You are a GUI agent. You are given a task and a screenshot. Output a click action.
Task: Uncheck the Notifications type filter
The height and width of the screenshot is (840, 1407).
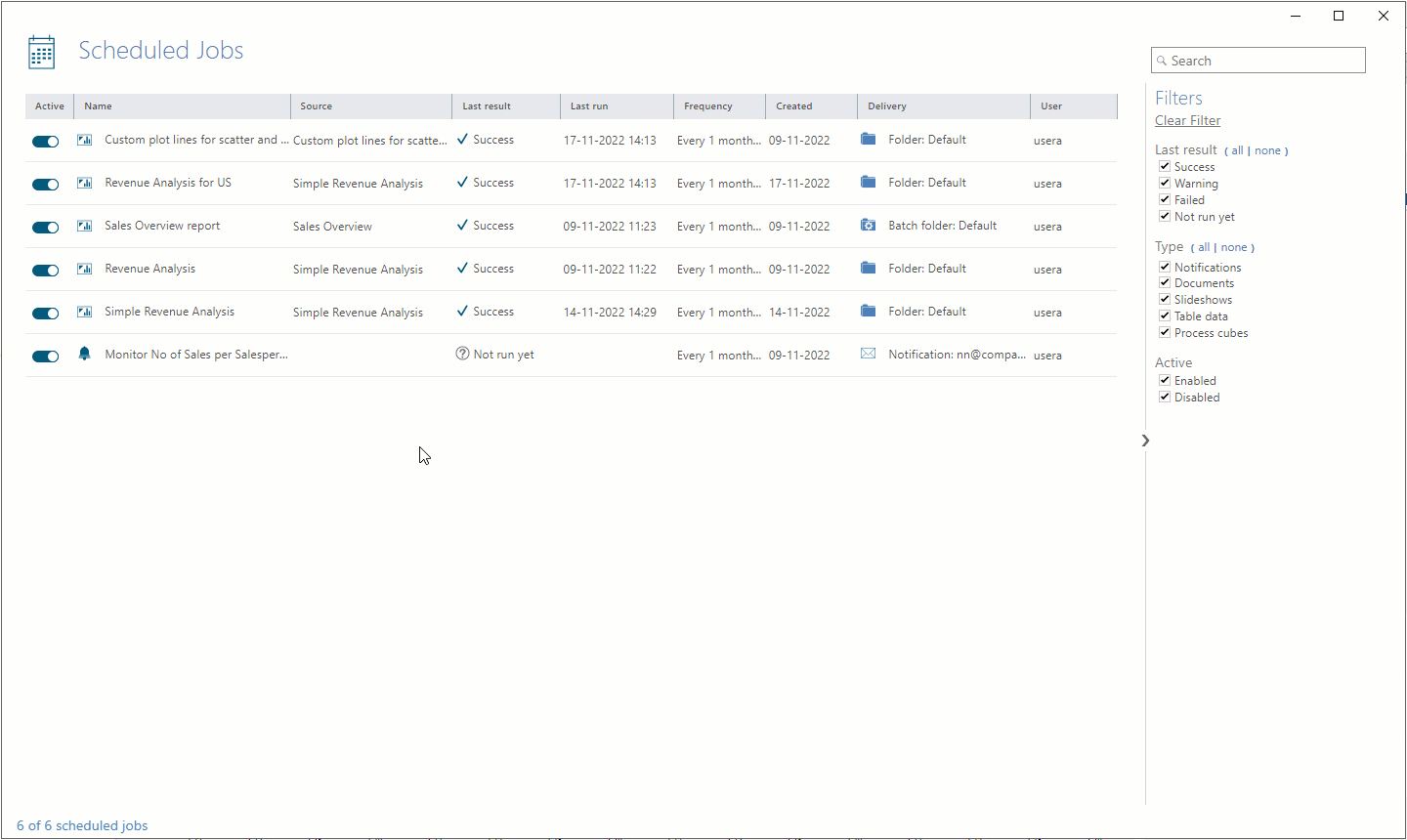[1165, 267]
